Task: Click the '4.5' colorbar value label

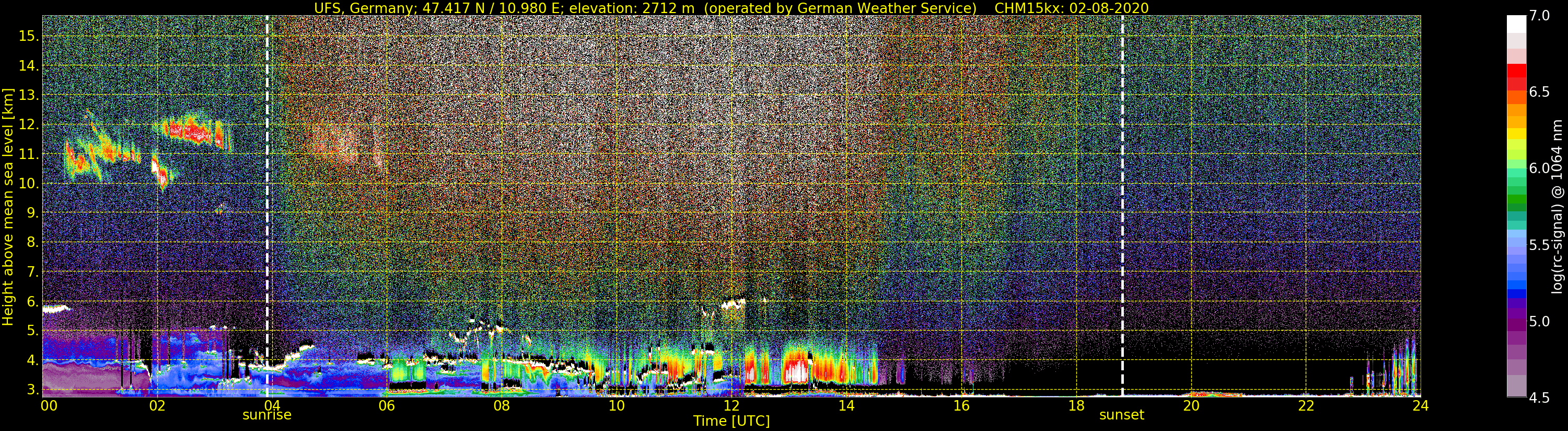Action: (1539, 398)
